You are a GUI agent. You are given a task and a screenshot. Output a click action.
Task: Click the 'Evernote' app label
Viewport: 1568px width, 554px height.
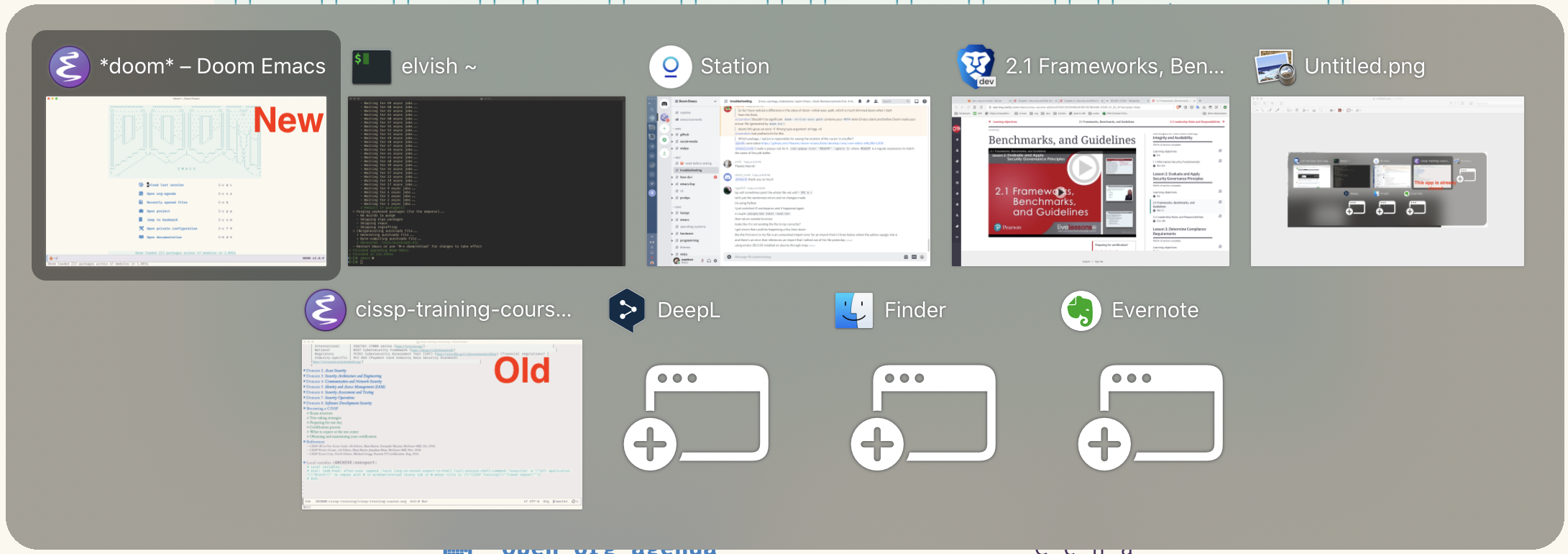coord(1155,310)
